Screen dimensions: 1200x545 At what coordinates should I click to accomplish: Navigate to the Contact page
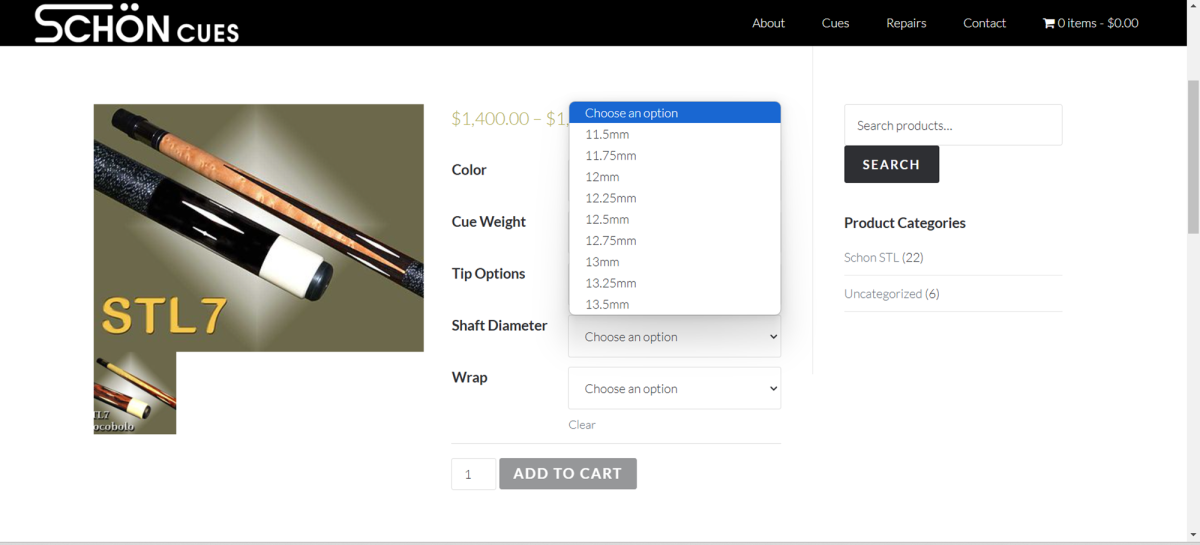(x=984, y=23)
